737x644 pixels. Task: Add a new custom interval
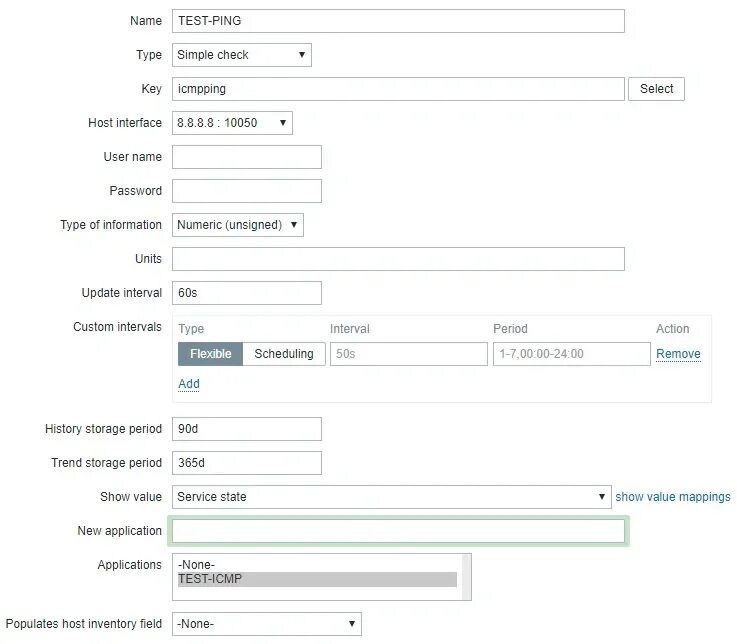[189, 384]
